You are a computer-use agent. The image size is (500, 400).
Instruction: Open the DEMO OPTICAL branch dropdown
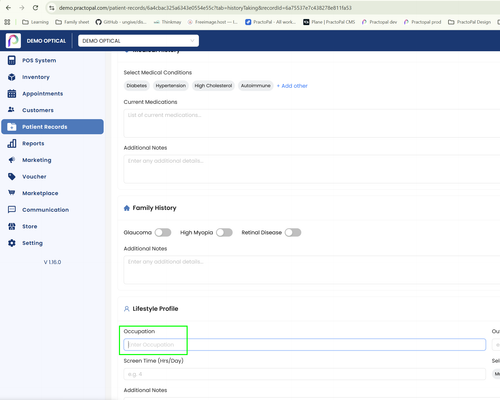click(x=138, y=41)
